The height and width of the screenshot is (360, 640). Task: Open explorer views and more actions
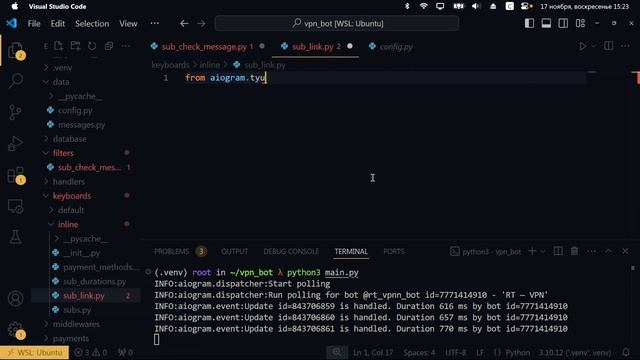click(126, 46)
